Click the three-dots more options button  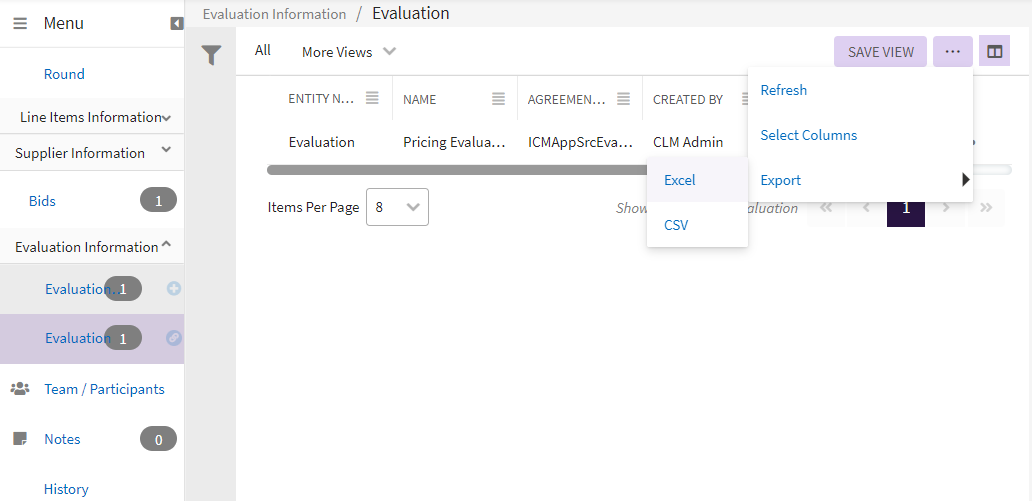tap(952, 52)
